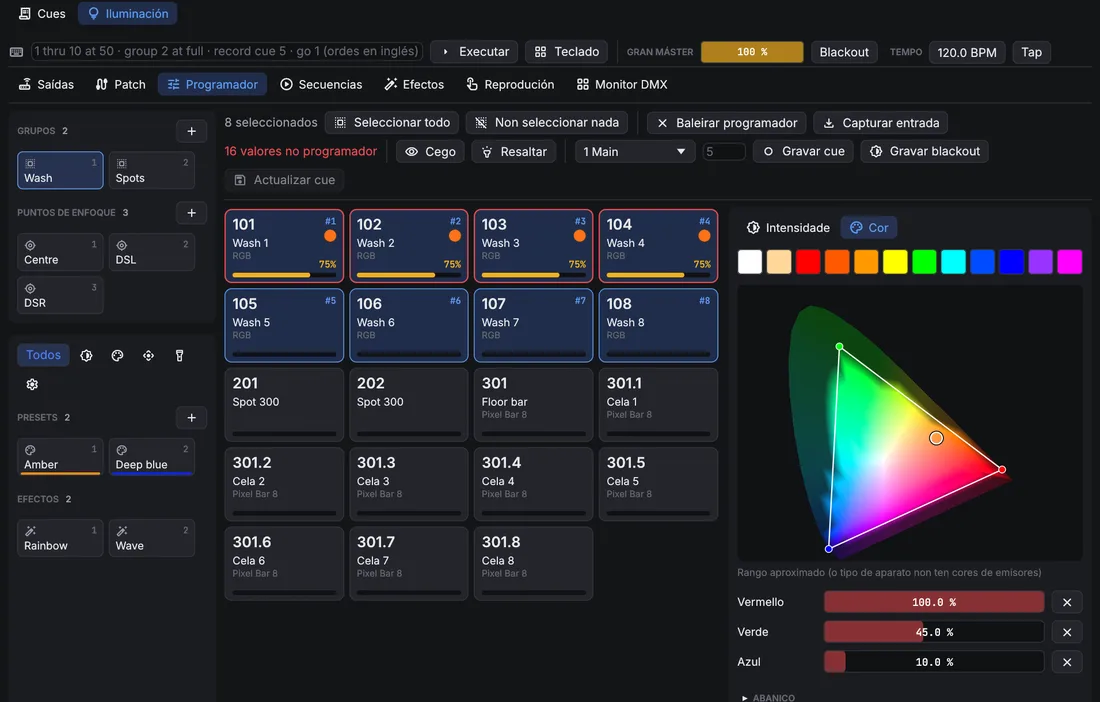The height and width of the screenshot is (702, 1100).
Task: Clear the Azul value with X
Action: (1066, 662)
